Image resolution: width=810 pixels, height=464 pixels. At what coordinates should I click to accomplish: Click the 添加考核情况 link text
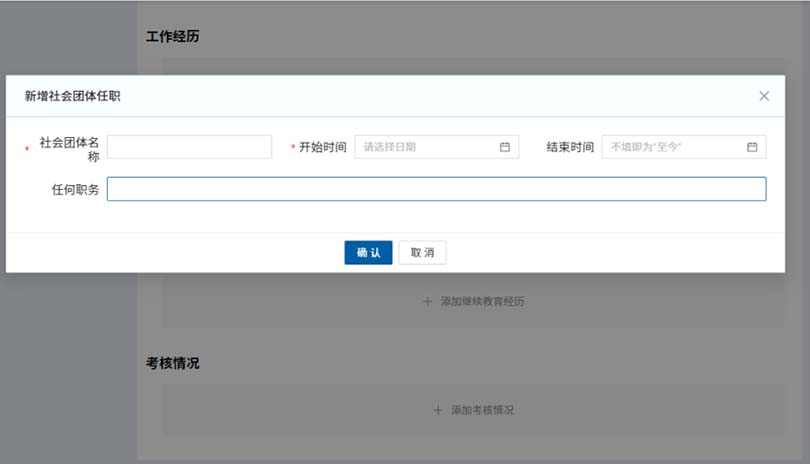[x=482, y=410]
